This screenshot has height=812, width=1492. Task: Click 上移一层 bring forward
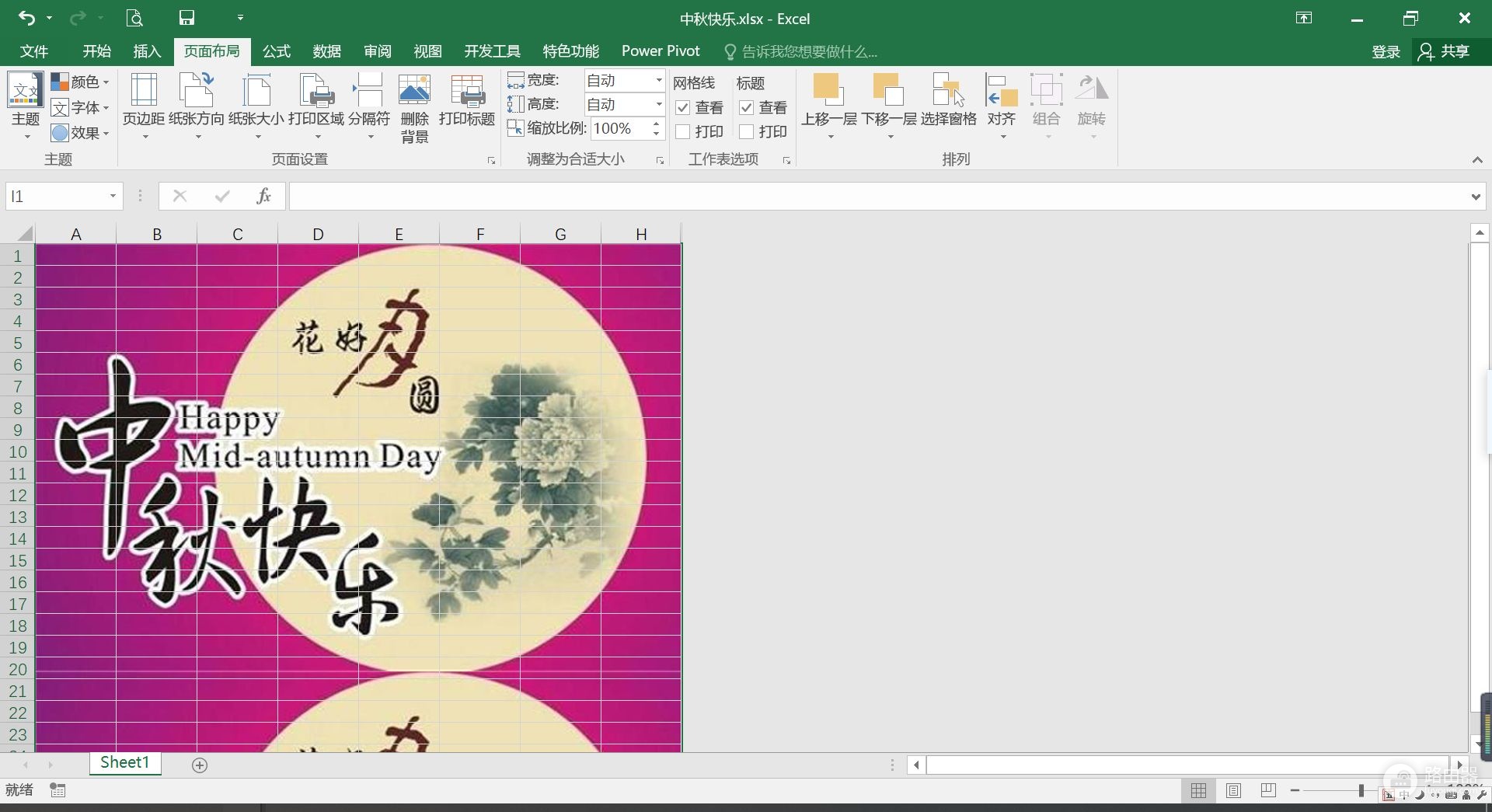pyautogui.click(x=829, y=106)
